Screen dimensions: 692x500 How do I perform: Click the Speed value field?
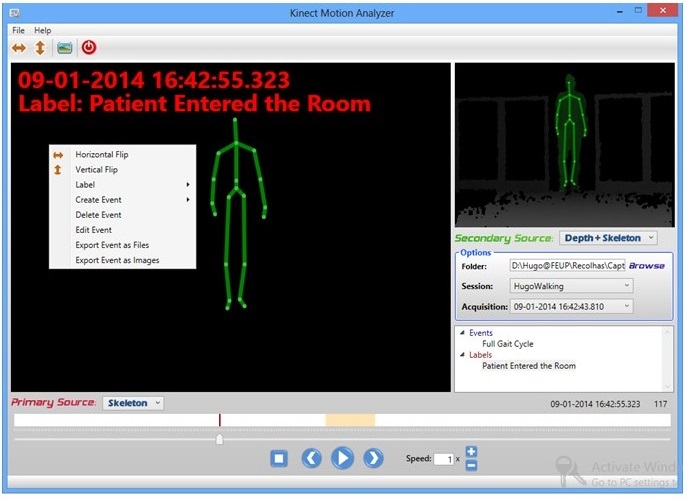click(x=444, y=459)
